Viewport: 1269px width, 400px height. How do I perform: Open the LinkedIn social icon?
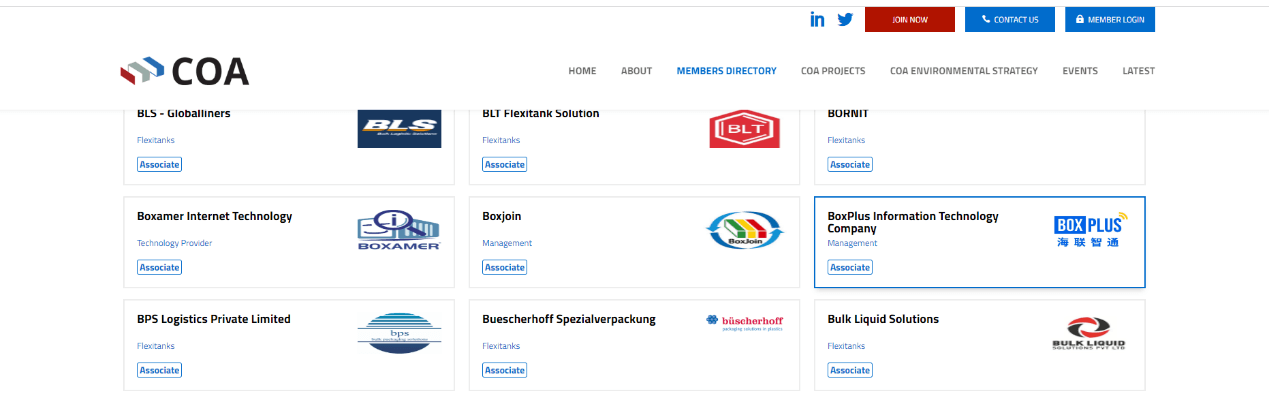tap(817, 19)
